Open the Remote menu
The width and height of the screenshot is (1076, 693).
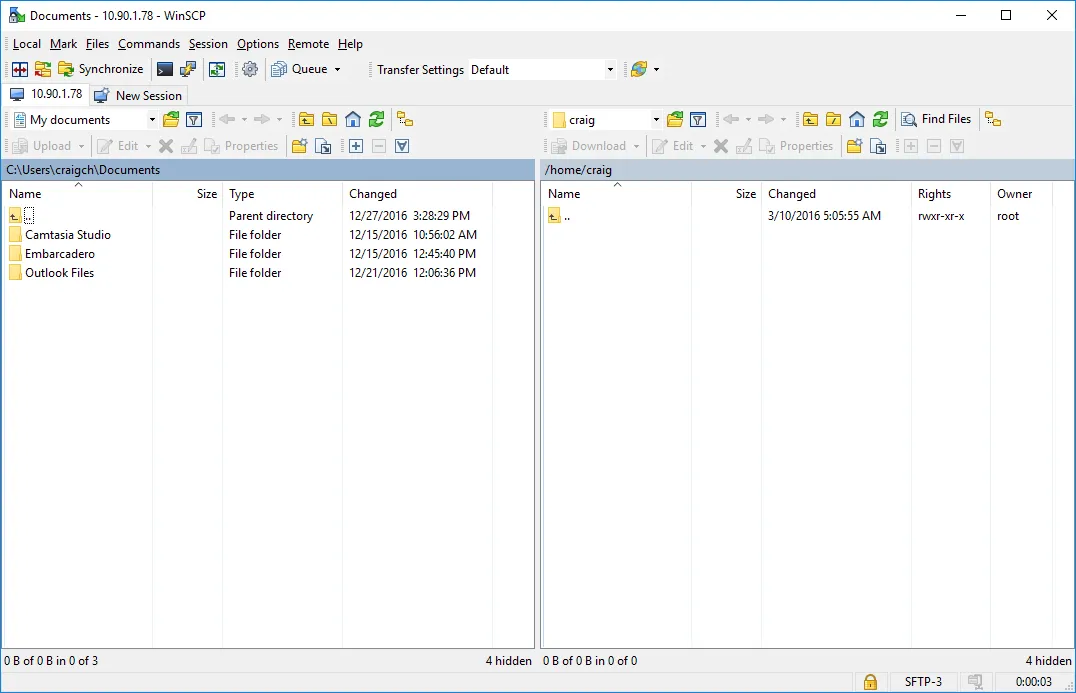point(308,44)
